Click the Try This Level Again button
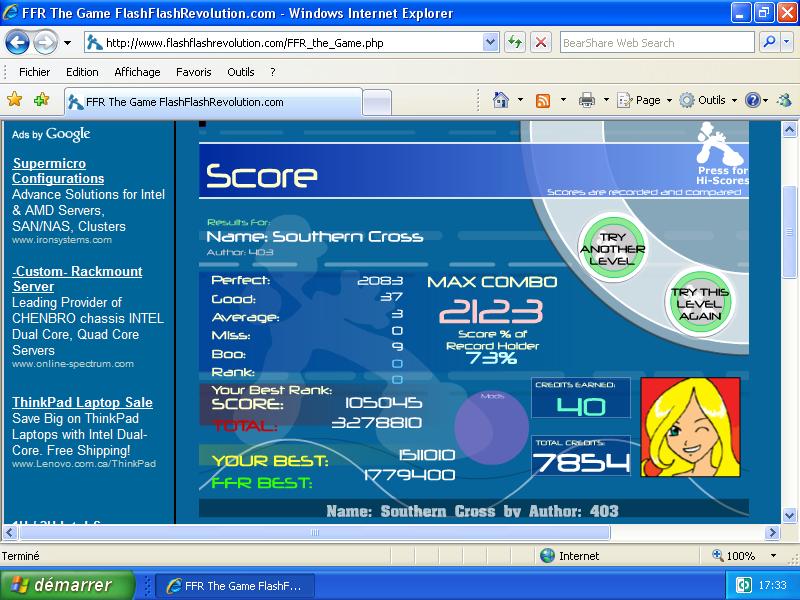Viewport: 800px width, 600px height. click(x=700, y=303)
